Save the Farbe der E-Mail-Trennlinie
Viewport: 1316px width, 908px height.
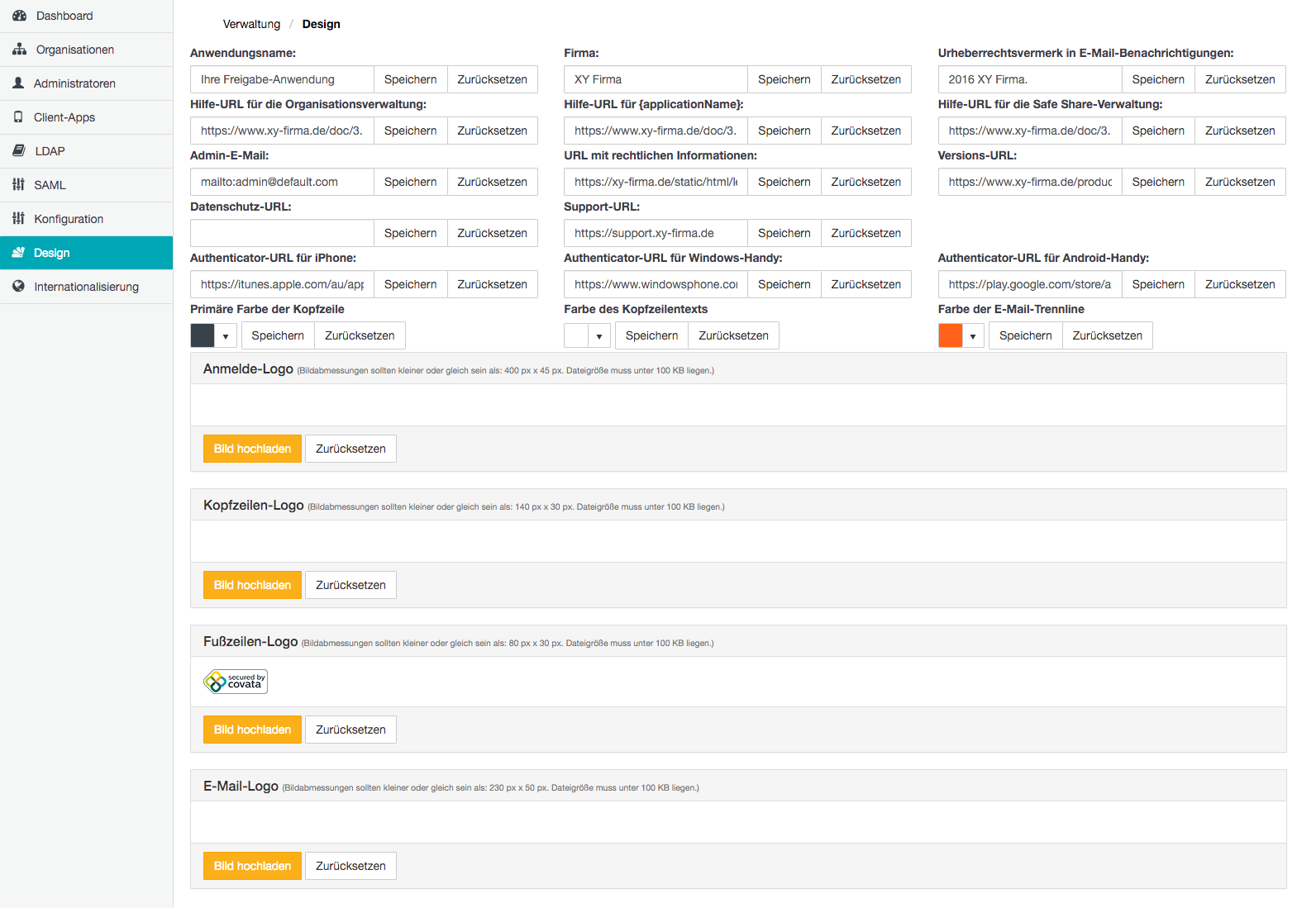tap(1025, 335)
